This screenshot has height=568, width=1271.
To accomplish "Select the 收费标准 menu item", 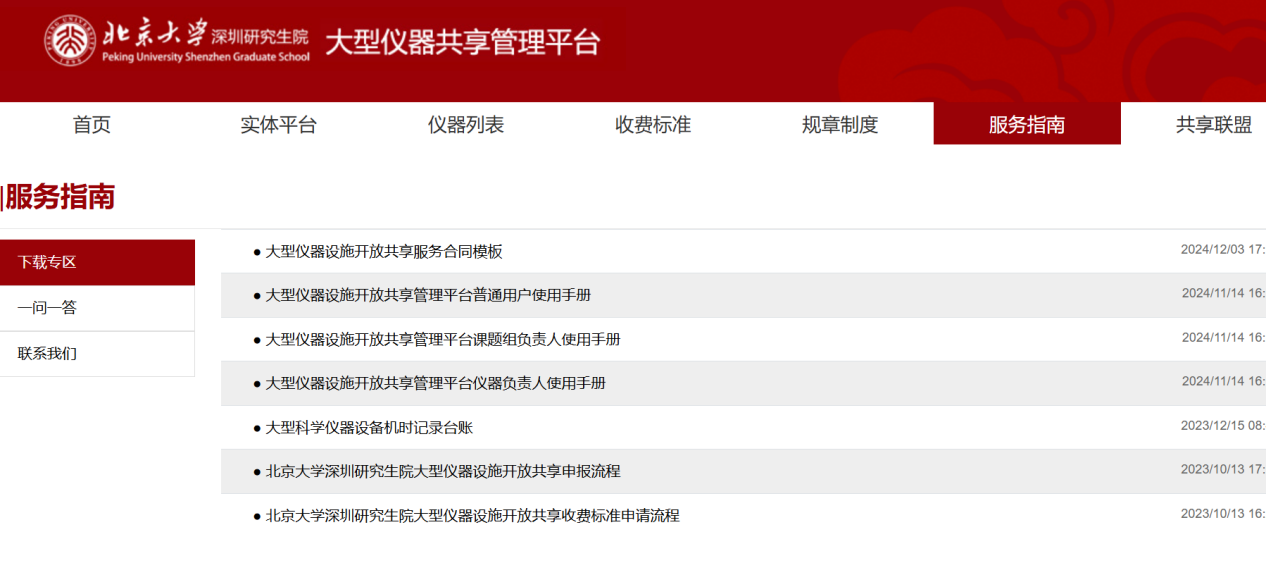I will [x=653, y=125].
